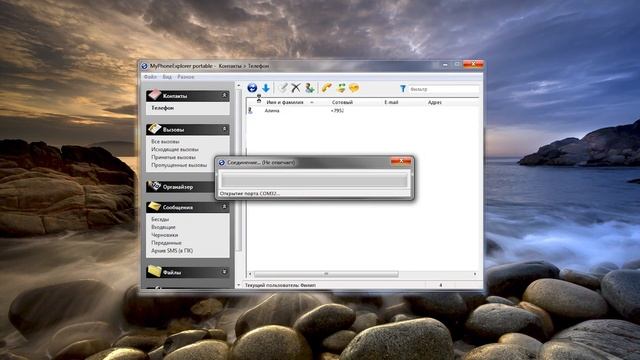This screenshot has width=640, height=360.
Task: Open Переданные messages folder
Action: (x=166, y=243)
